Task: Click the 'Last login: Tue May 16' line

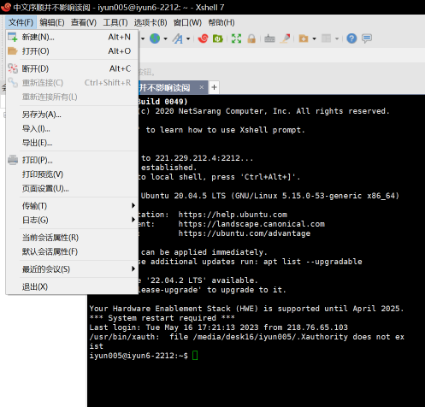Action: 219,327
